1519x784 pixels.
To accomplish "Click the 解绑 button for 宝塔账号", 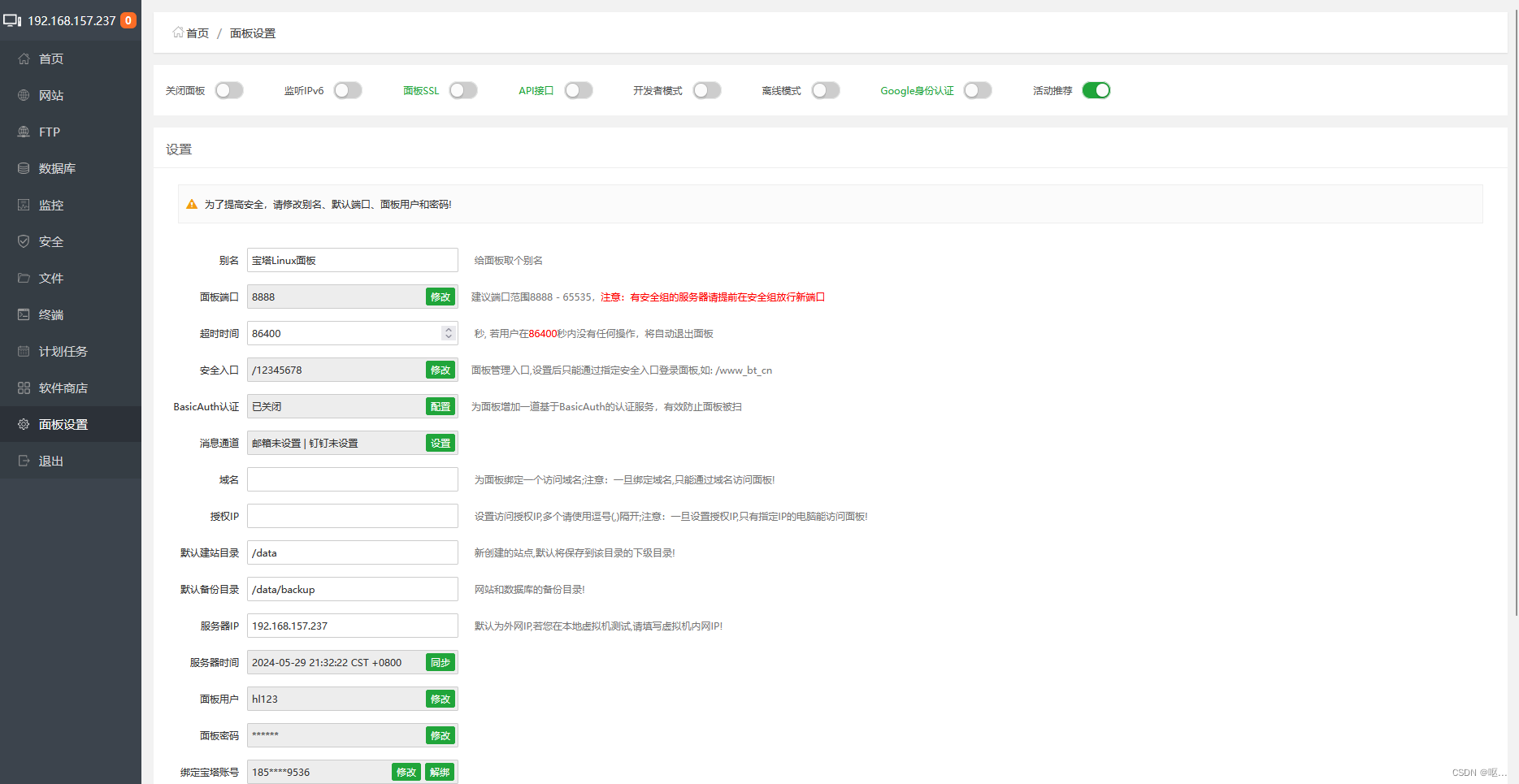I will tap(440, 772).
